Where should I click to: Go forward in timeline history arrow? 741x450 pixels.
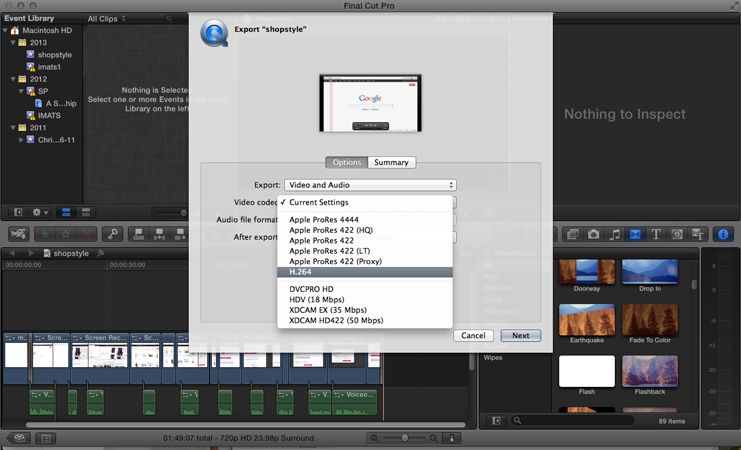(x=31, y=253)
